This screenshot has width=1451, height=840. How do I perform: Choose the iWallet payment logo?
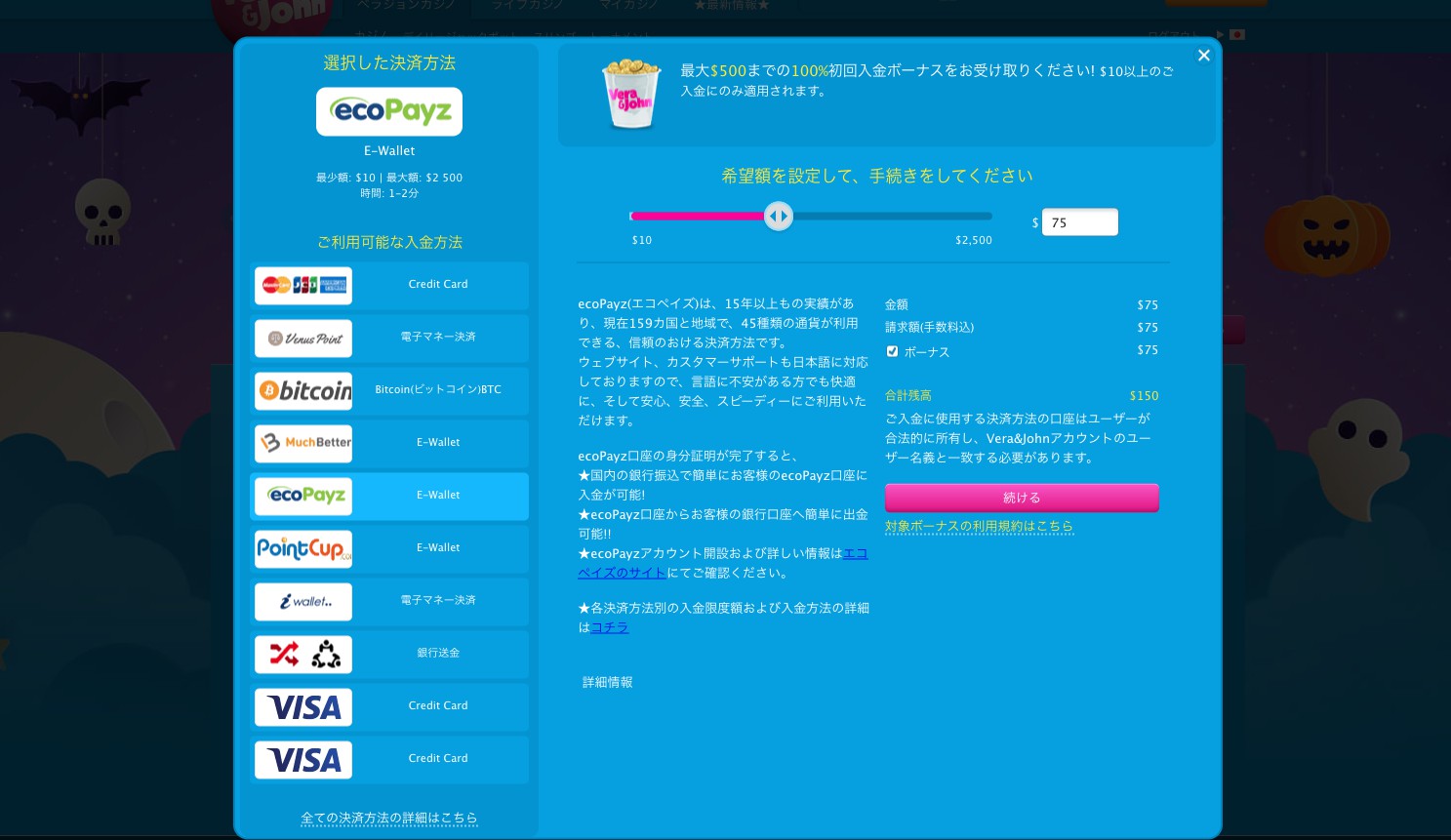tap(303, 601)
